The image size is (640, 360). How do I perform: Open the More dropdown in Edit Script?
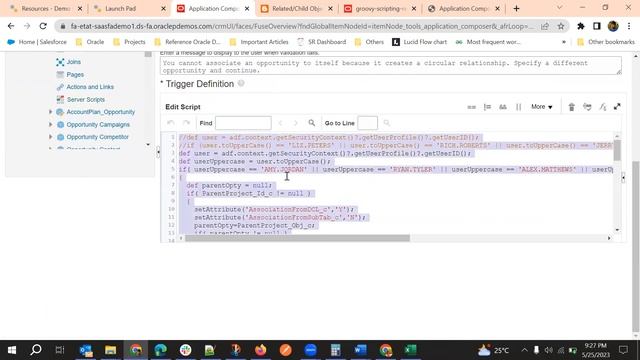click(542, 107)
